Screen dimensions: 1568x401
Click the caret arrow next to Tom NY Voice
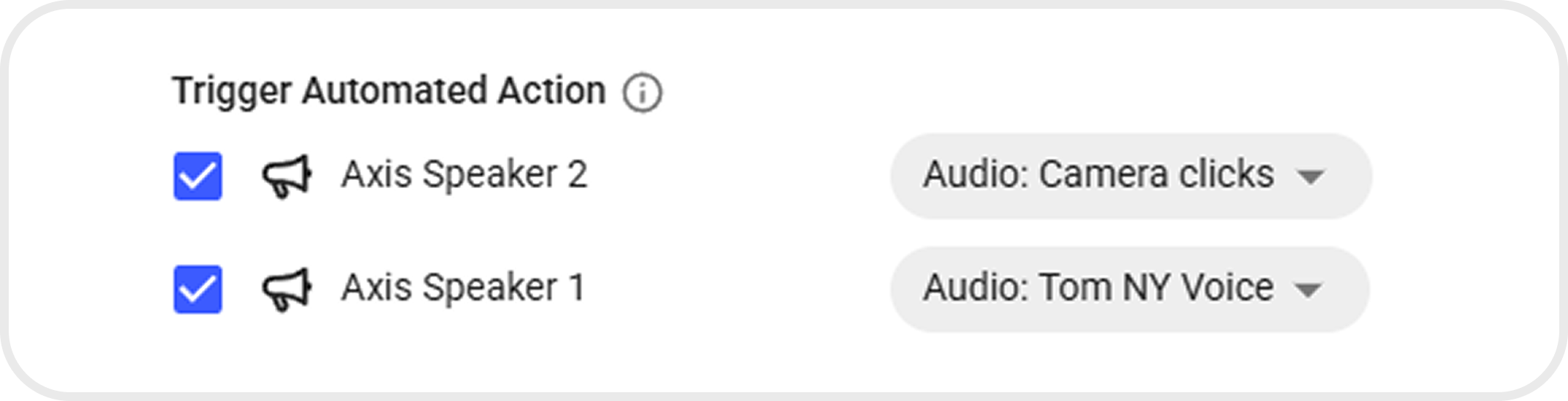click(x=1308, y=290)
